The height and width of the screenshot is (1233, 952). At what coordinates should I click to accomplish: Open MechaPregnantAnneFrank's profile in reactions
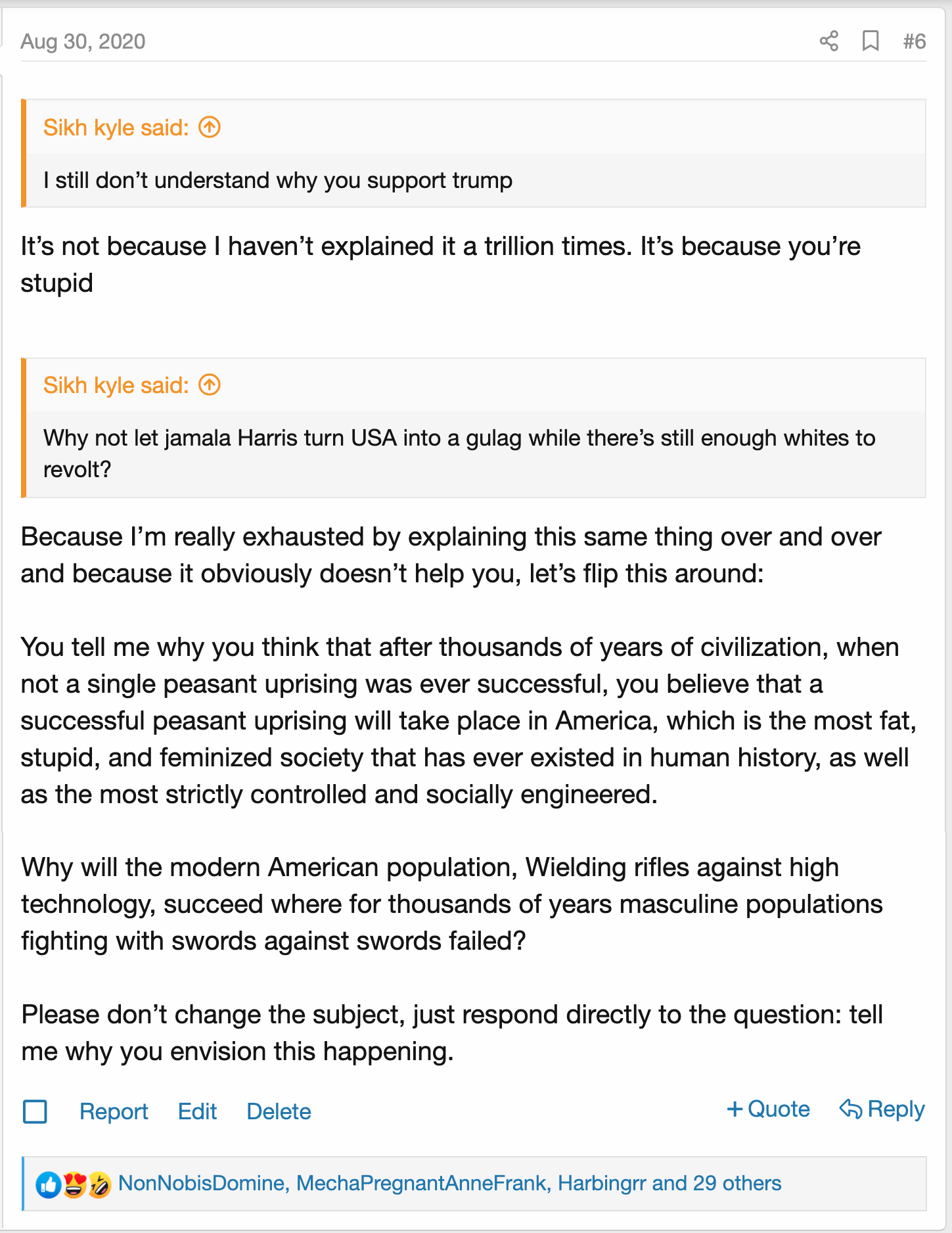tap(421, 1183)
